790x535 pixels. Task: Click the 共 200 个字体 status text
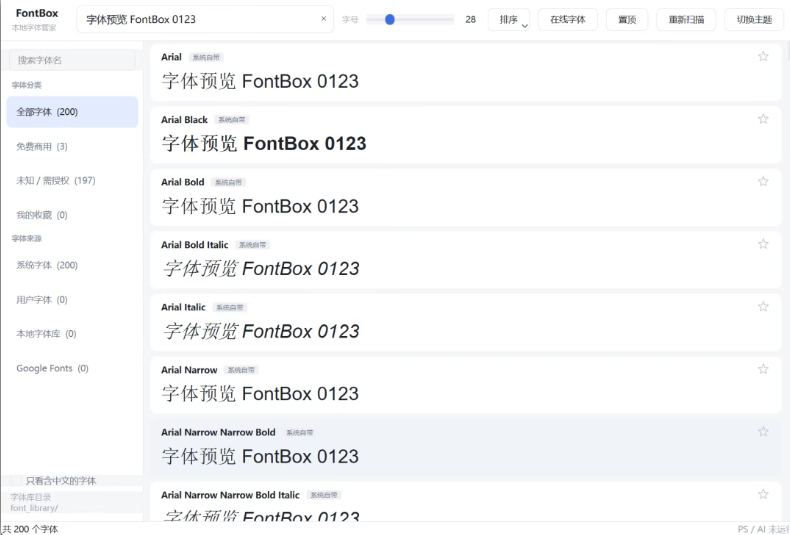(30, 529)
